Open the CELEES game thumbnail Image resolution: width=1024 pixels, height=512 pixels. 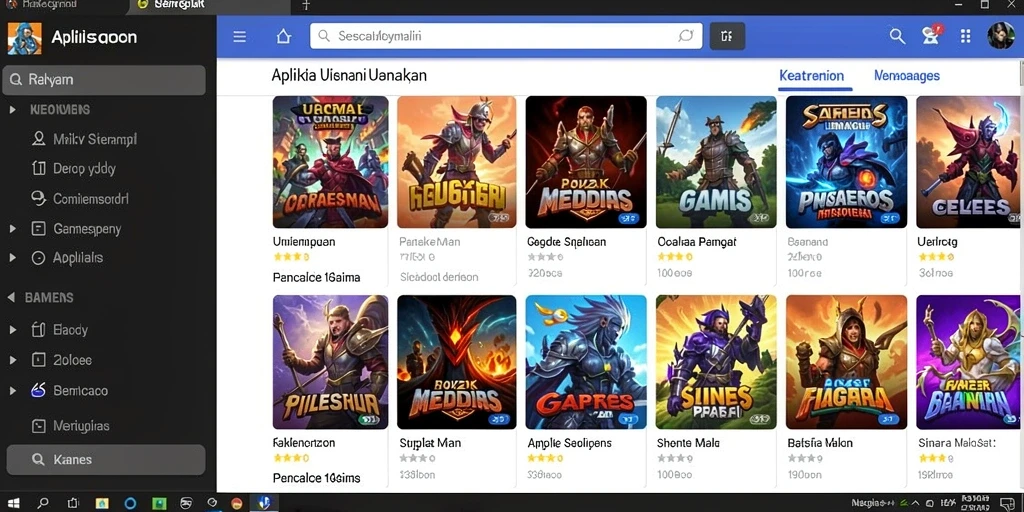[968, 162]
